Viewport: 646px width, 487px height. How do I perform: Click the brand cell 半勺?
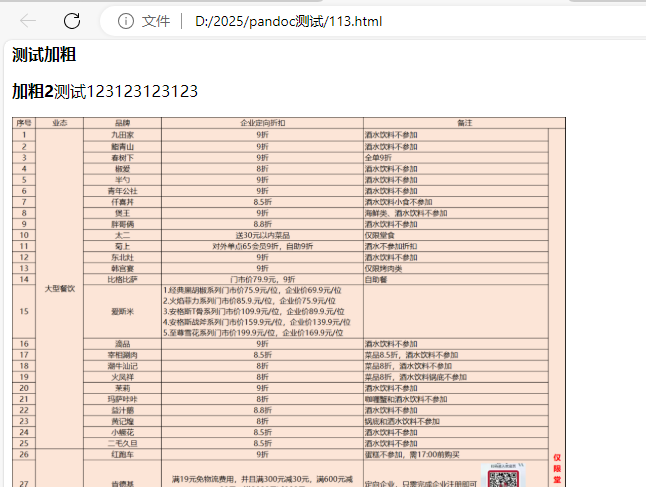(122, 180)
